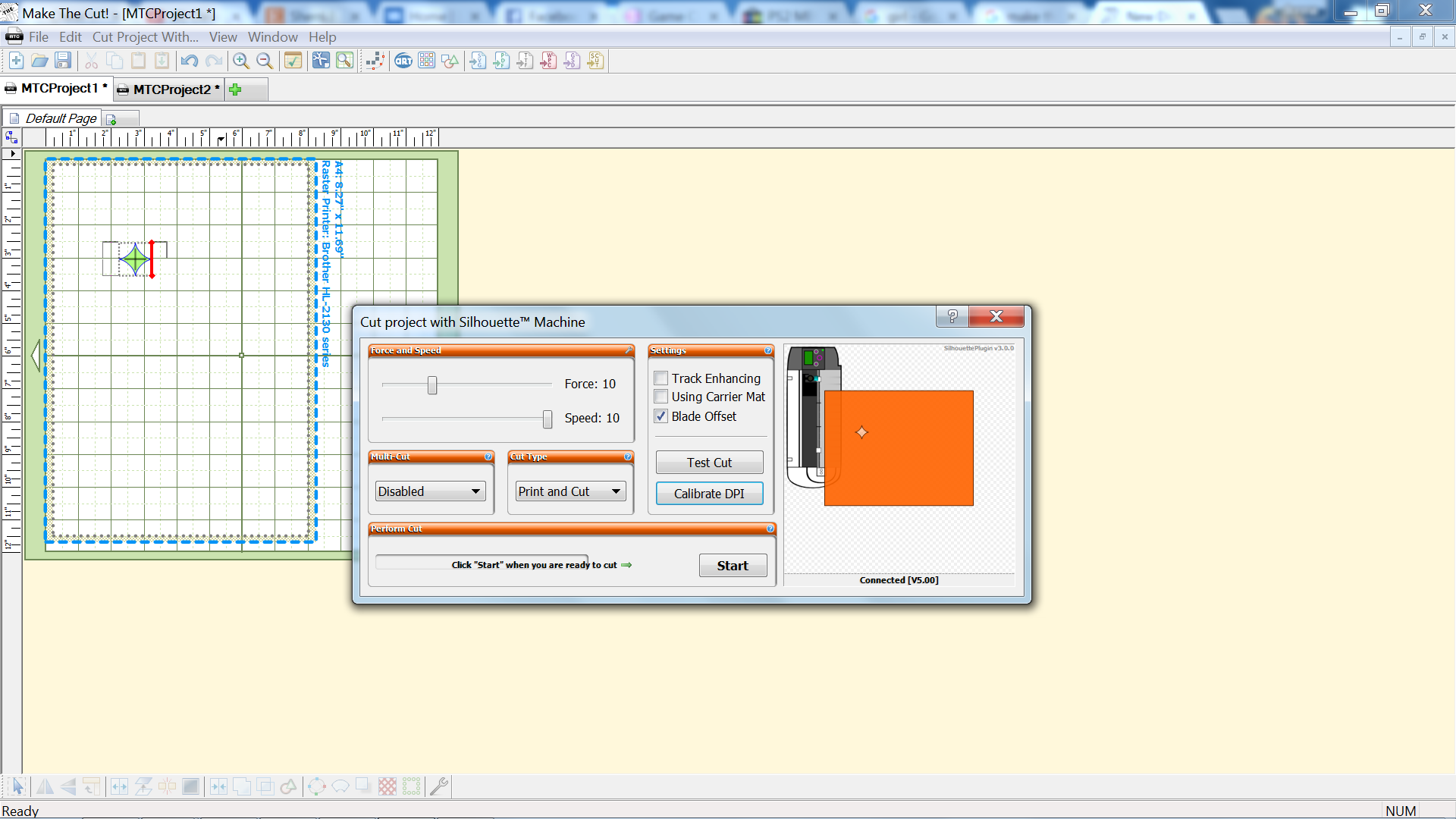The width and height of the screenshot is (1456, 819).
Task: Select the Default Page tab
Action: click(53, 119)
